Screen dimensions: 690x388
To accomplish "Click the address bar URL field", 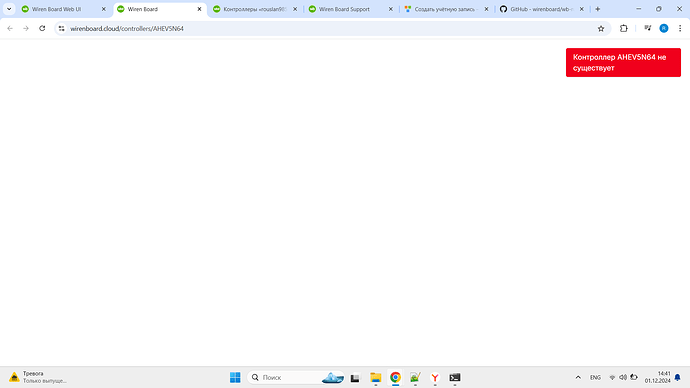I will click(x=330, y=29).
